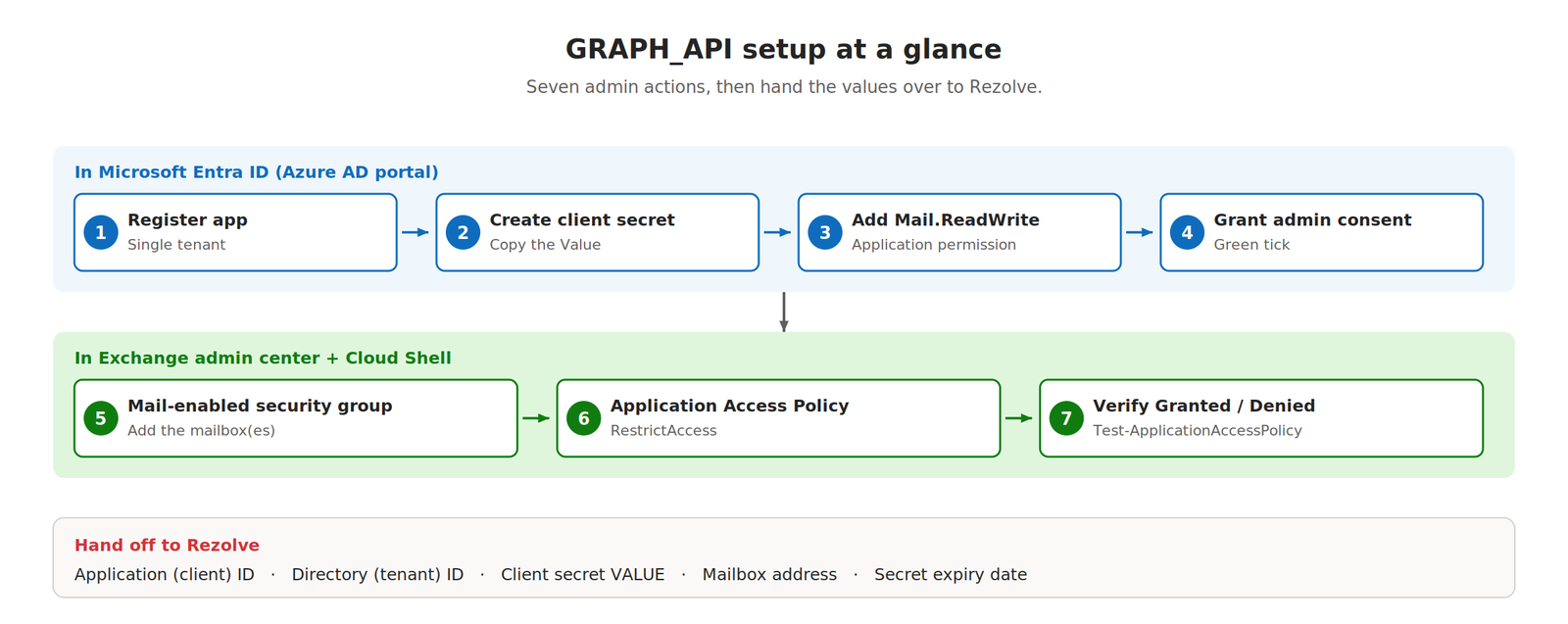The width and height of the screenshot is (1568, 624).
Task: Click the 'Hand off to Rezolve' heading
Action: coord(167,546)
